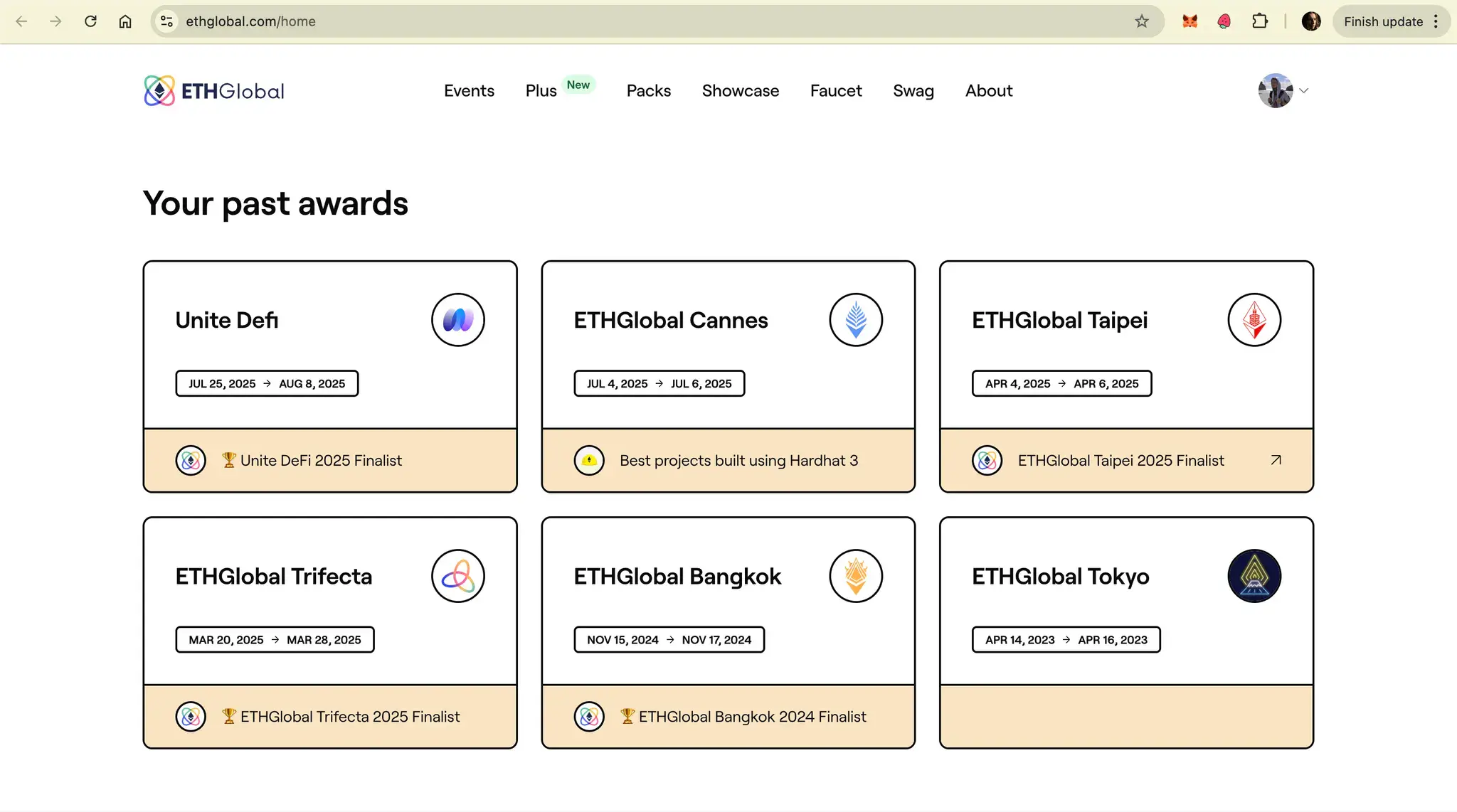1457x812 pixels.
Task: Click ETHGlobal badge icon in Taipei award
Action: [987, 461]
